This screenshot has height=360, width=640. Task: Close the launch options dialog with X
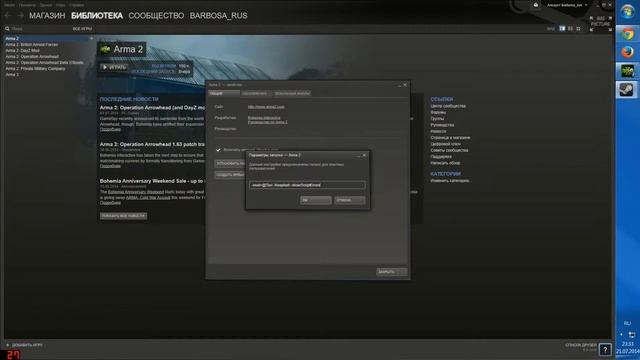[x=364, y=155]
